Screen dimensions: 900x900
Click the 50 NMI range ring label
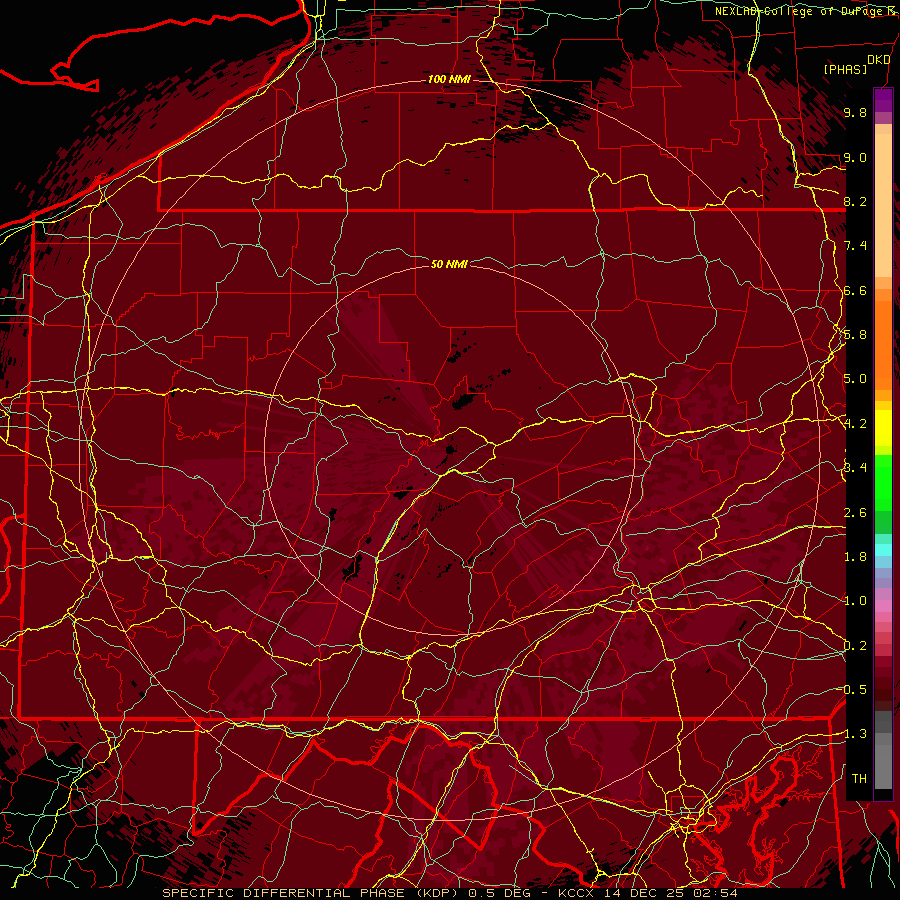tap(449, 264)
